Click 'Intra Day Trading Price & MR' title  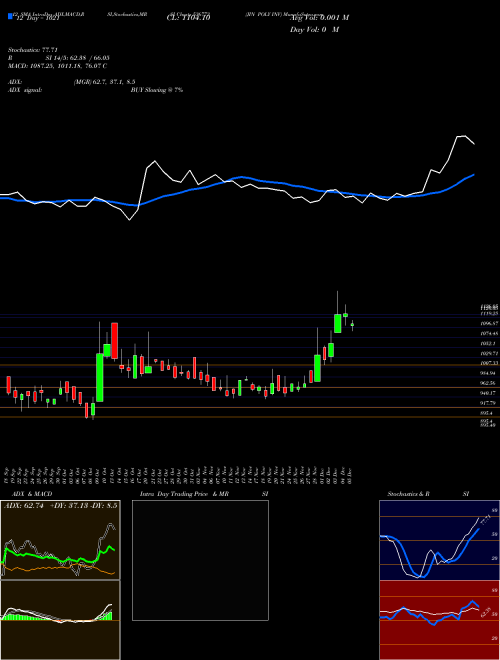tap(184, 494)
